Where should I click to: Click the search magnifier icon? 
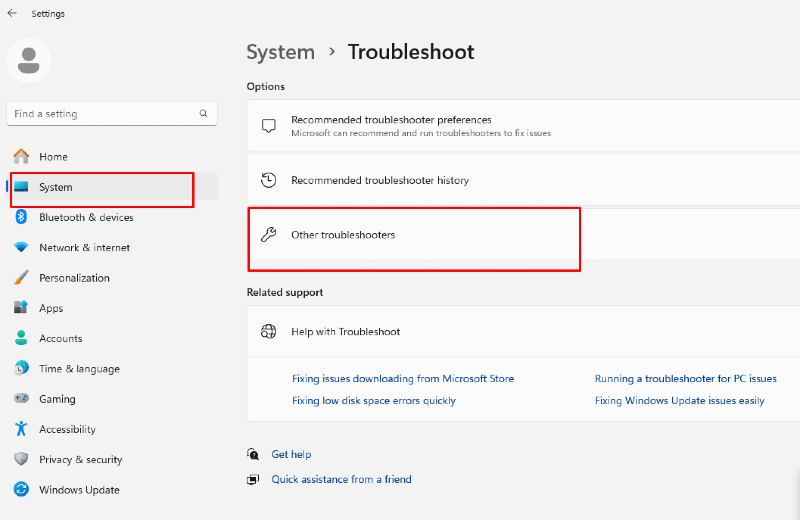(x=204, y=113)
